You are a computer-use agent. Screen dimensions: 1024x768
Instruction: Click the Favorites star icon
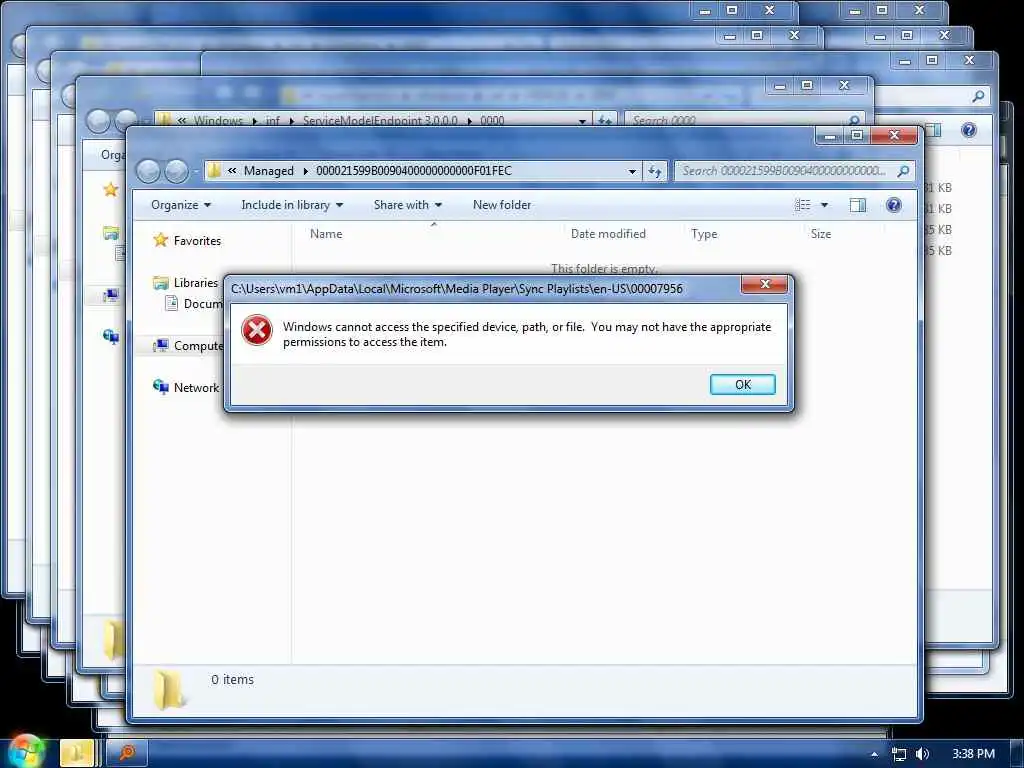161,240
